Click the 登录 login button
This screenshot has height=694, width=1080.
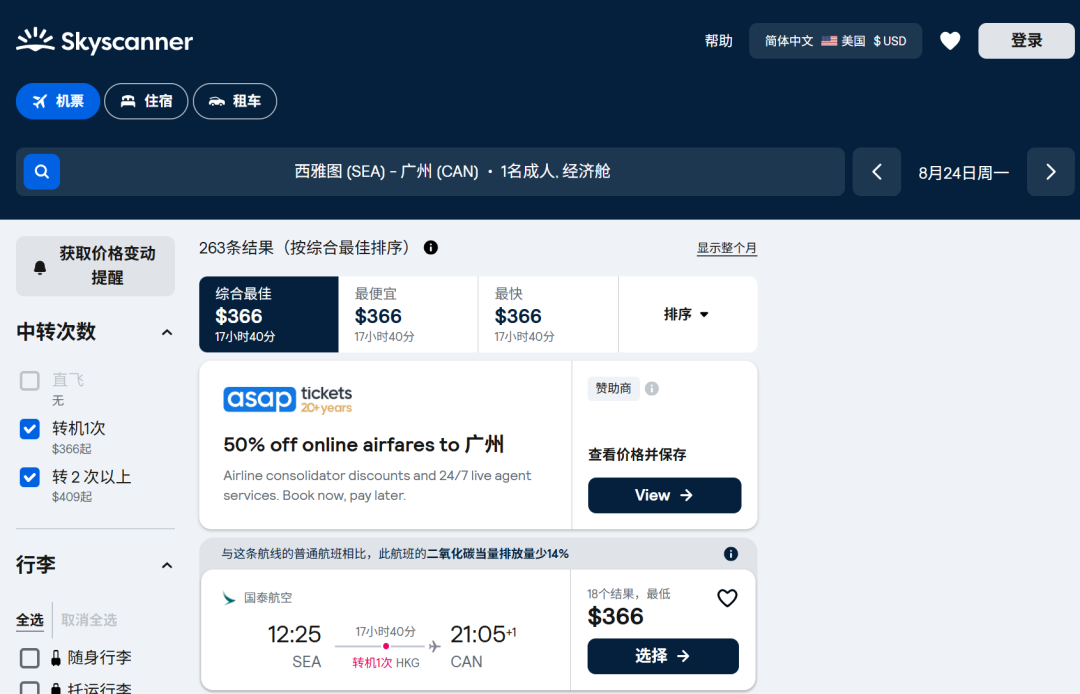[x=1026, y=41]
